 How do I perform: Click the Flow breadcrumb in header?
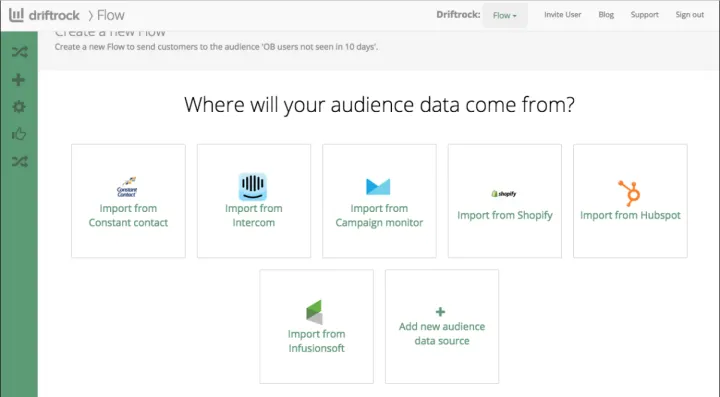[x=111, y=15]
